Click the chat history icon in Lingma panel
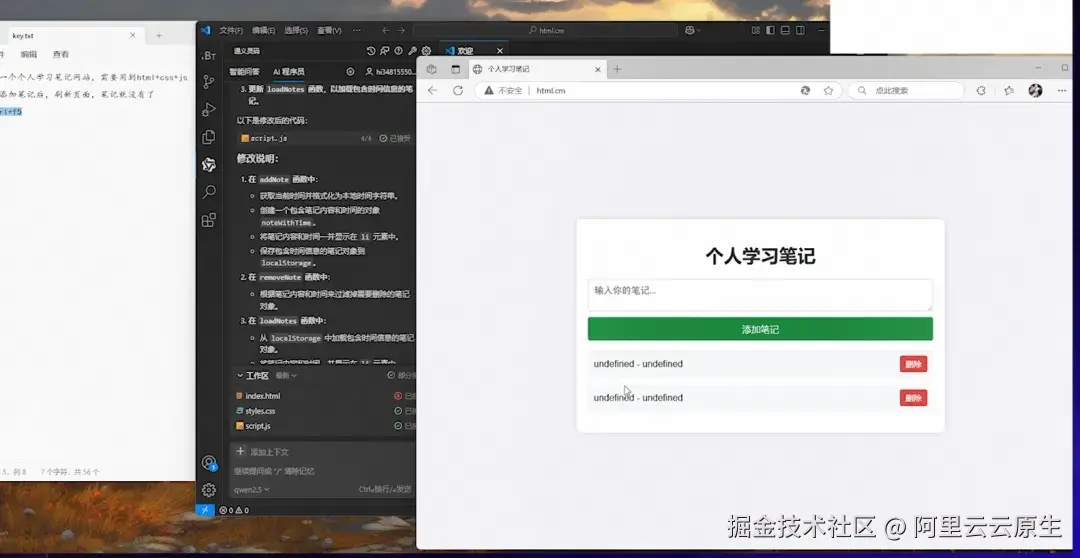The width and height of the screenshot is (1080, 558). pyautogui.click(x=371, y=51)
